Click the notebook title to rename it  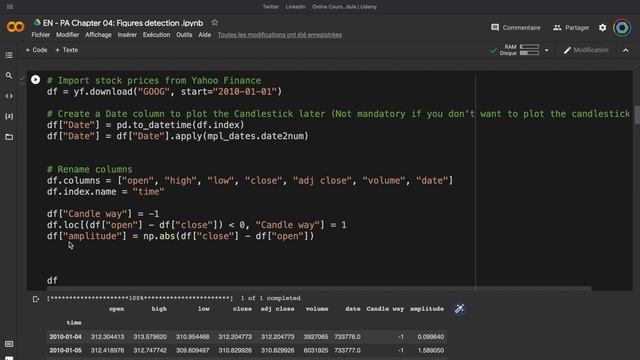pos(123,23)
